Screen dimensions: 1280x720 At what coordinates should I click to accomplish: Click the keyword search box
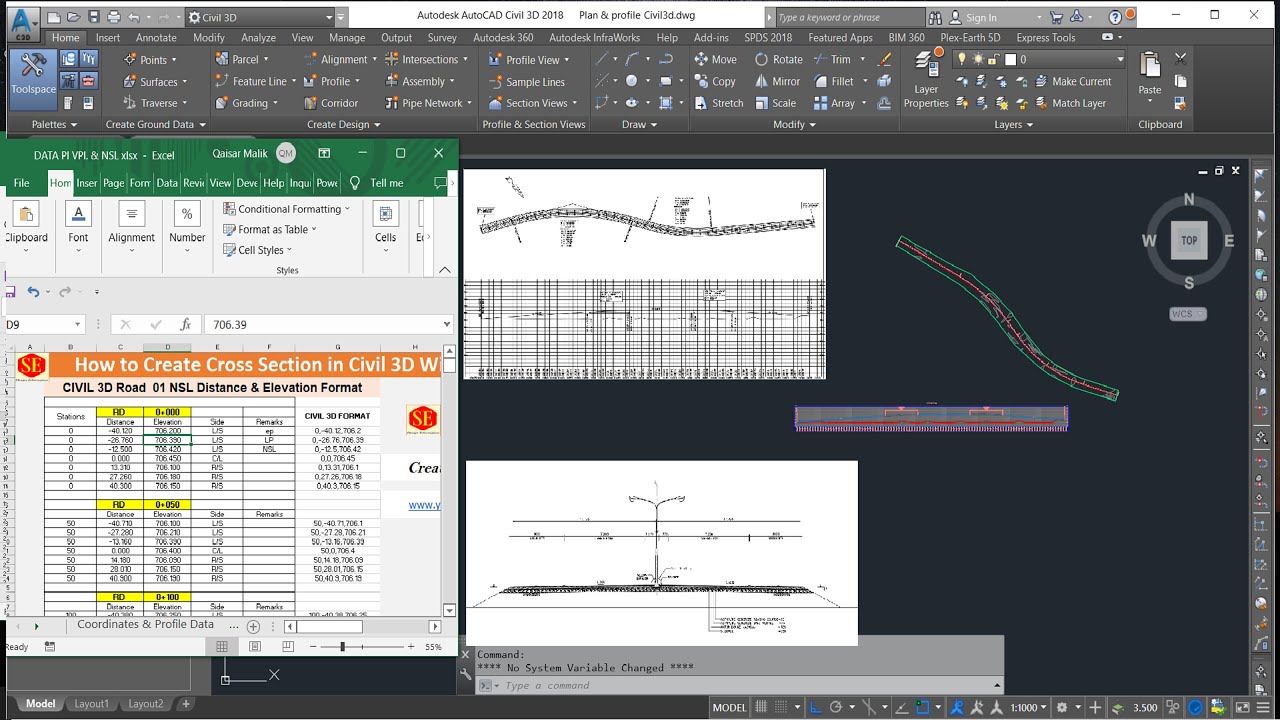tap(849, 17)
